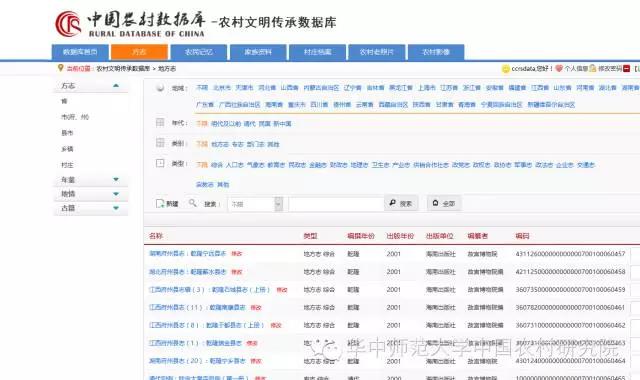The width and height of the screenshot is (640, 380).
Task: Click inside the search keyword text box
Action: coord(336,204)
